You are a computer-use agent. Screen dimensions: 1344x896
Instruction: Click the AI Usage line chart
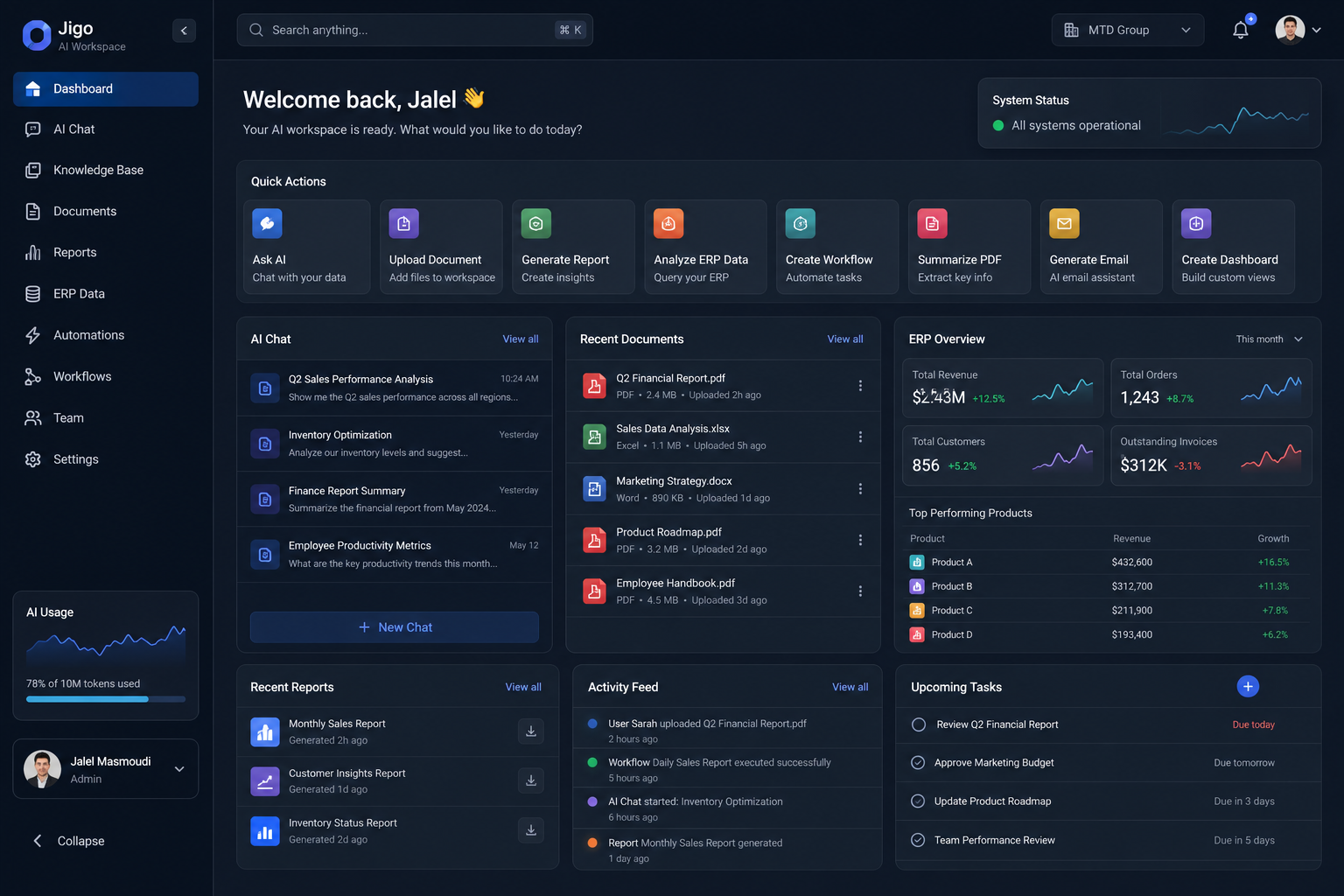click(106, 646)
